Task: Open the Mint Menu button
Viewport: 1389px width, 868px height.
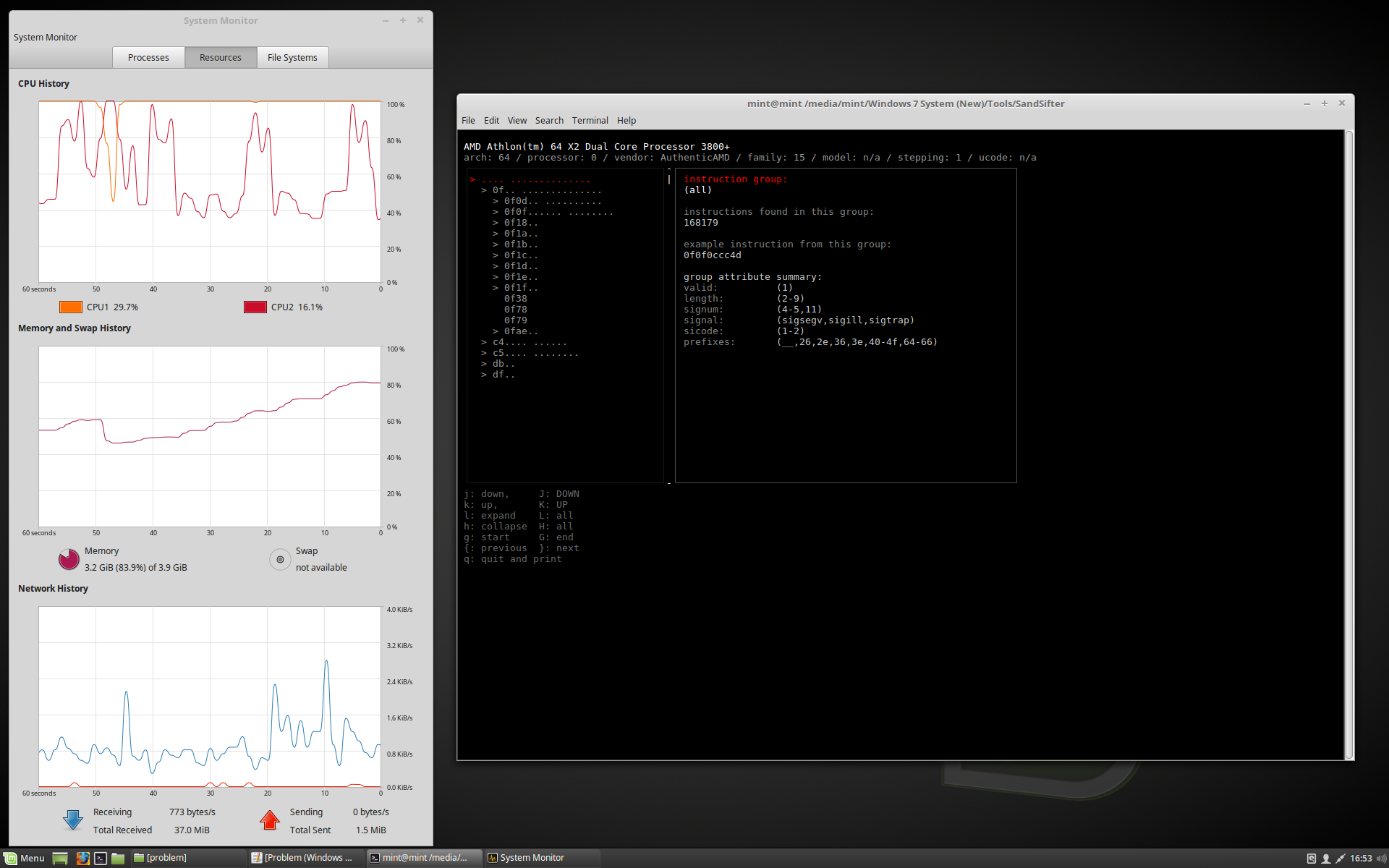Action: tap(25, 858)
